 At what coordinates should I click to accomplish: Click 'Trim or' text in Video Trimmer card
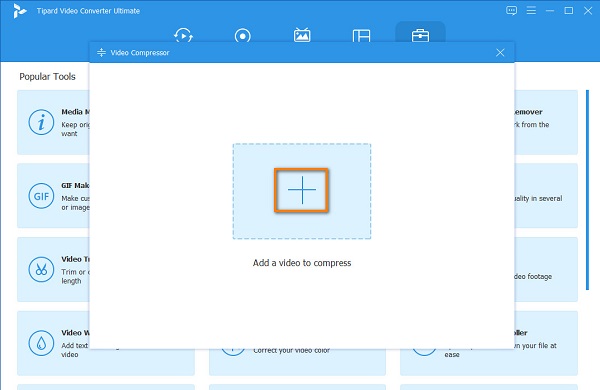click(x=73, y=272)
